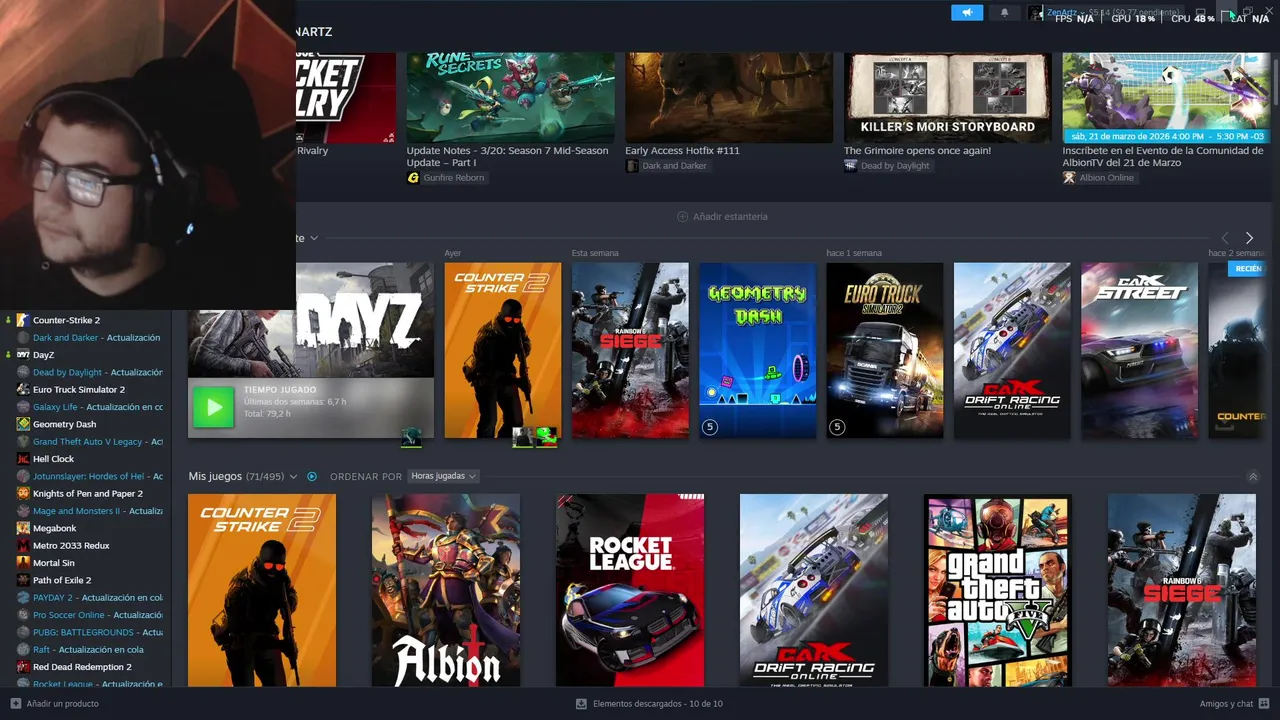Click the green frog friend avatar under Counter-Strike 2

(546, 437)
